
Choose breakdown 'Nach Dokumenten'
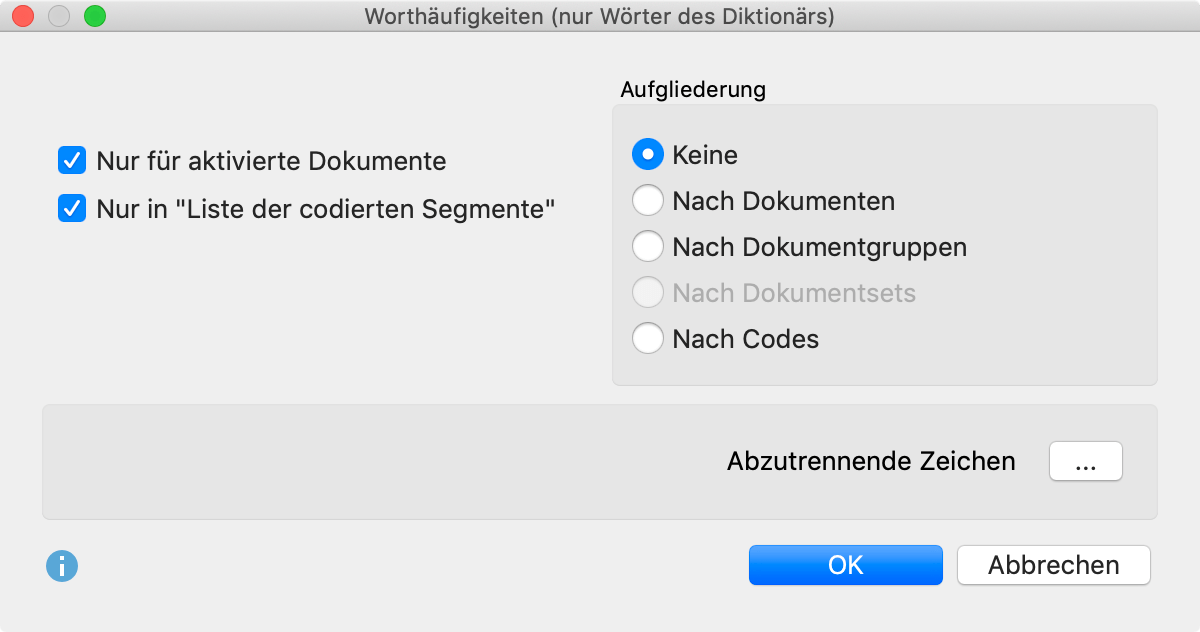point(648,201)
